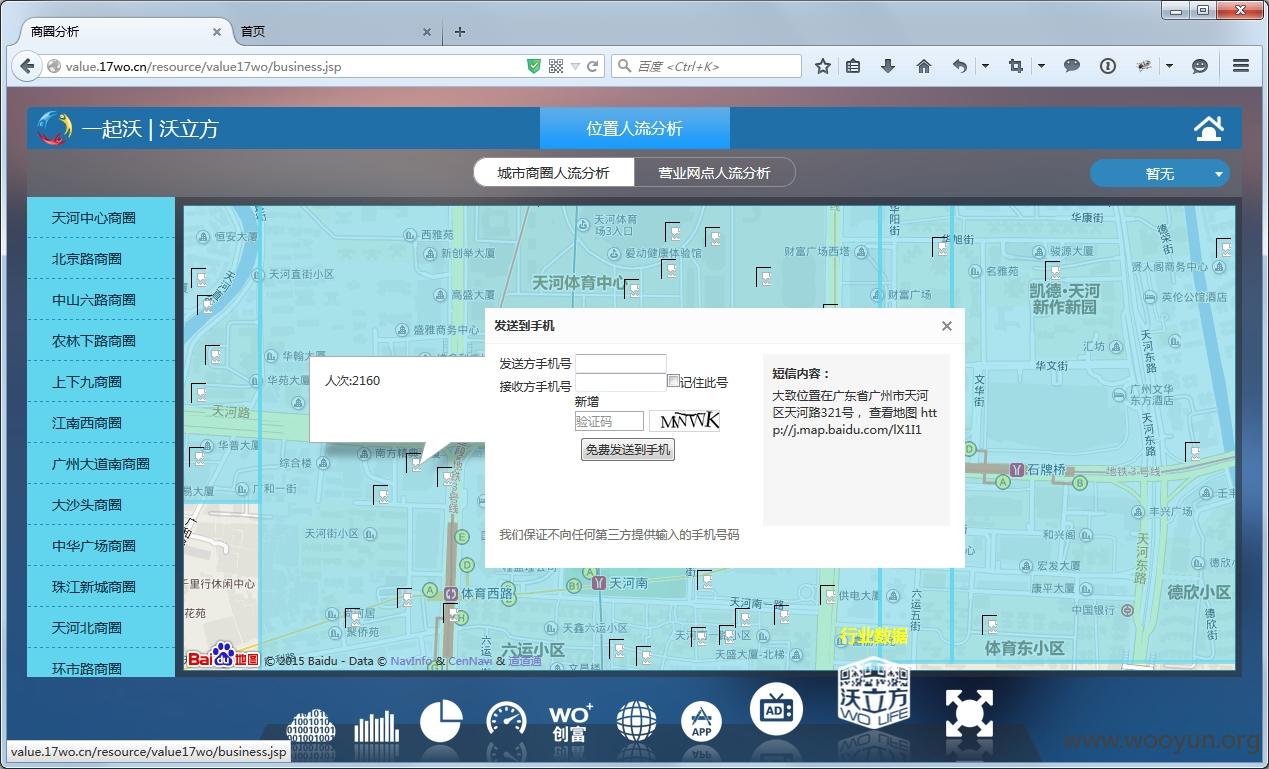Click the 新增 link under receiver number
Image resolution: width=1269 pixels, height=769 pixels.
[587, 402]
